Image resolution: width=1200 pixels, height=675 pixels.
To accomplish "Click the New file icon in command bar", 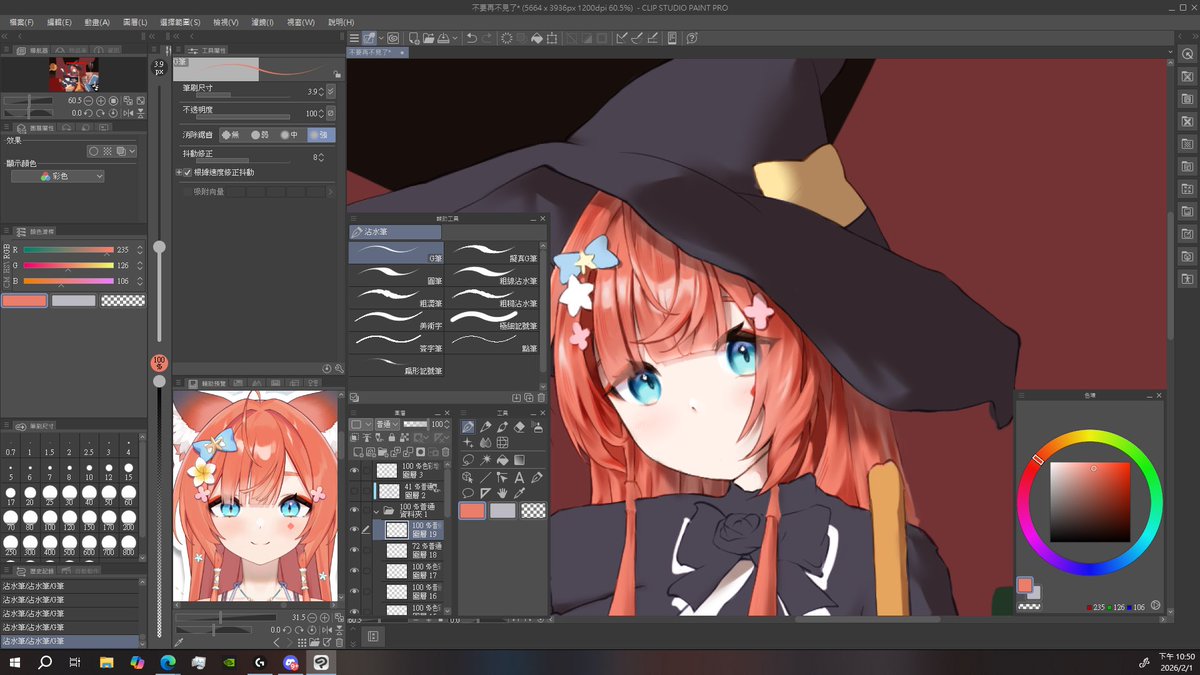I will [413, 38].
